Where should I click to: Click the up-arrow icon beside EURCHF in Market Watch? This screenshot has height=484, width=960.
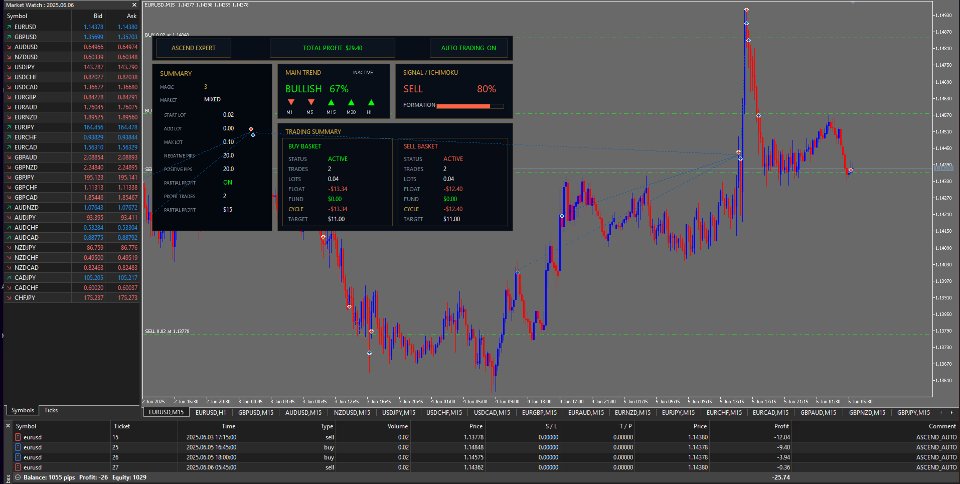tap(9, 137)
